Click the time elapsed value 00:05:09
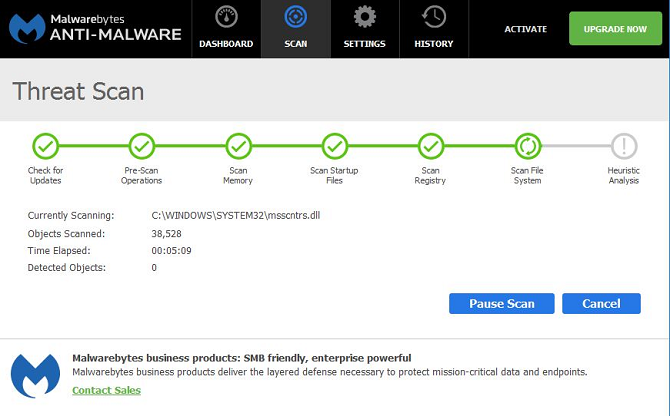Image resolution: width=670 pixels, height=416 pixels. [171, 251]
